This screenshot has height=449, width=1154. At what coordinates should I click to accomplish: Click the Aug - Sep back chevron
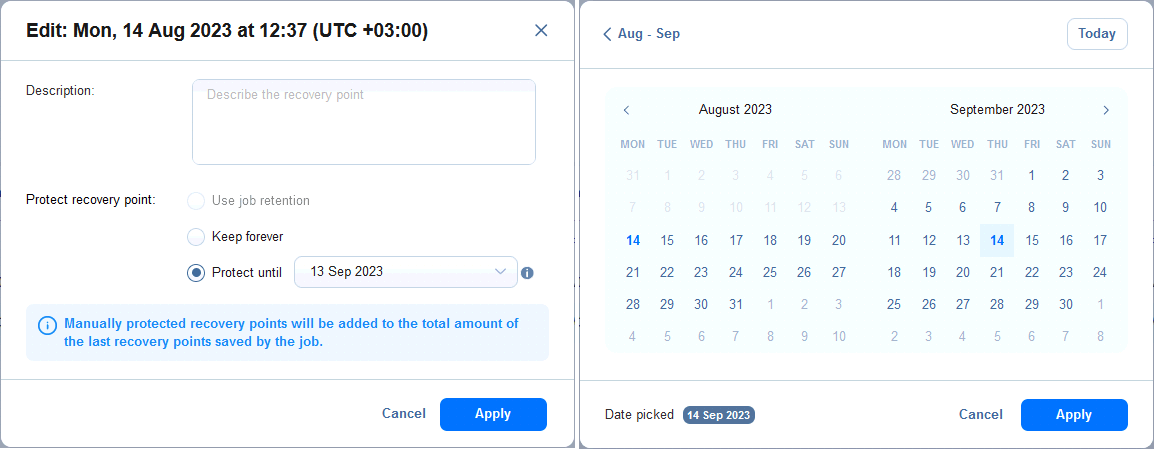(607, 34)
